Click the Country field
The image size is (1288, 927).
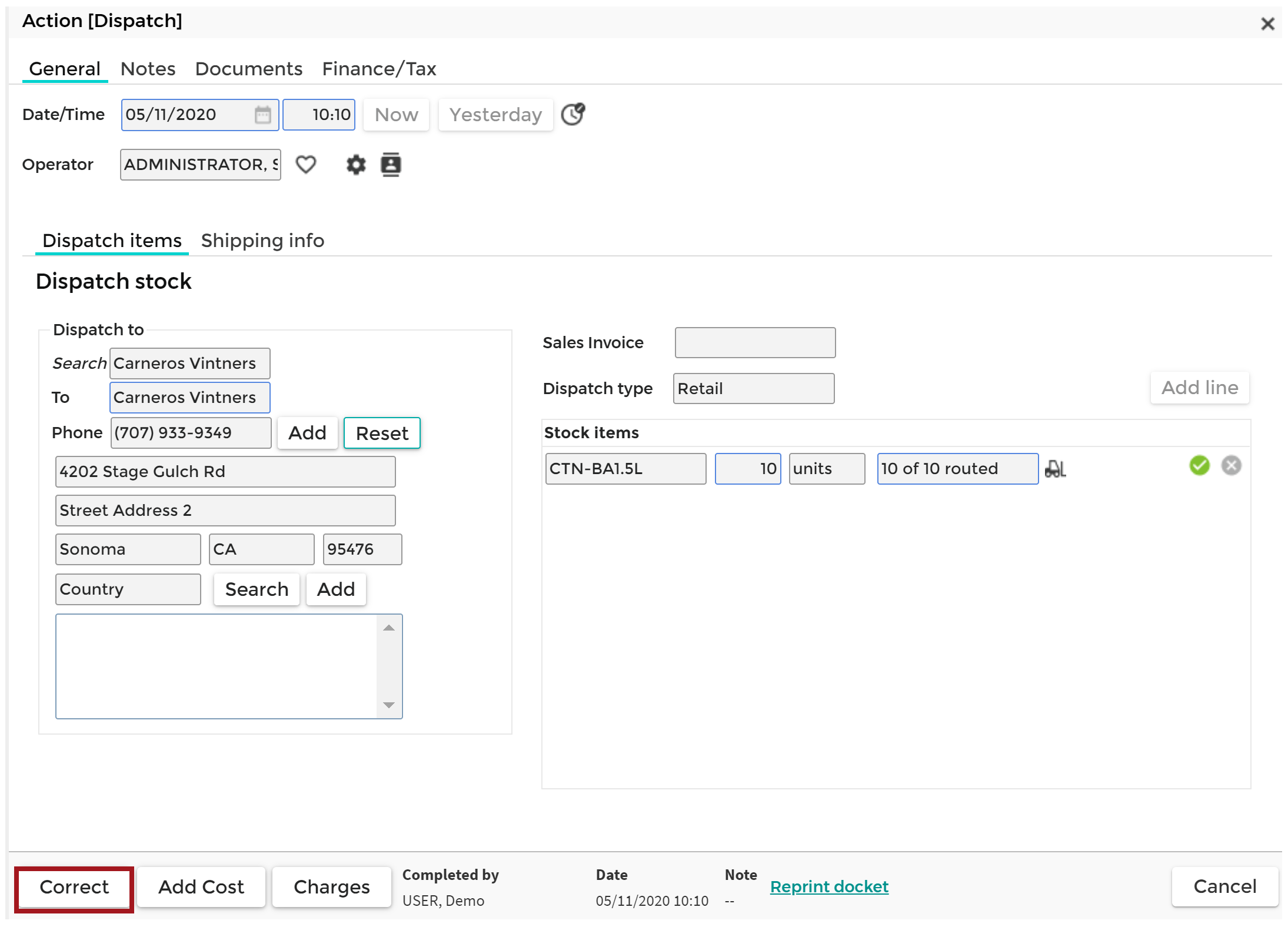point(128,589)
